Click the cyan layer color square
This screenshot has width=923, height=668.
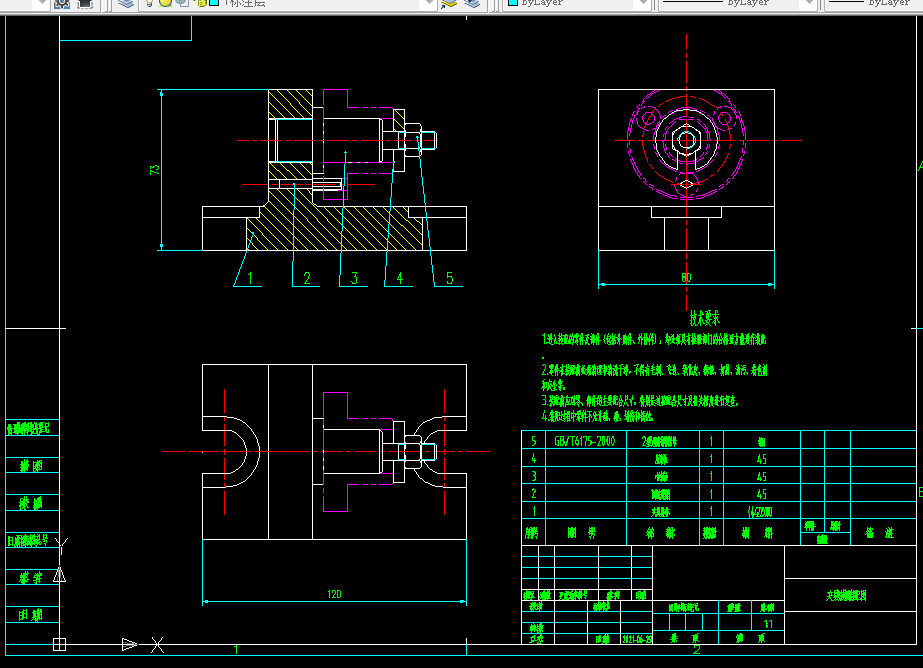coord(214,3)
